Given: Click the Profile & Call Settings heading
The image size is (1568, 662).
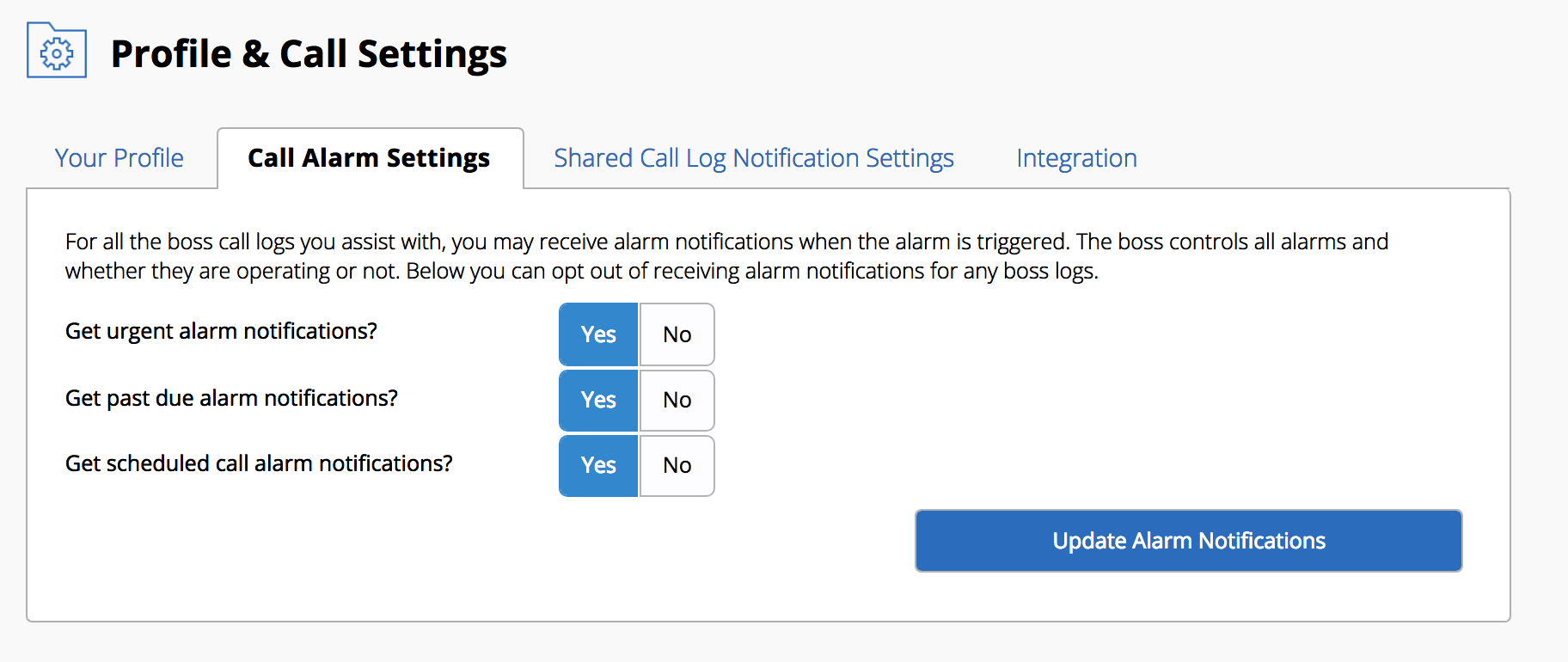Looking at the screenshot, I should point(311,53).
